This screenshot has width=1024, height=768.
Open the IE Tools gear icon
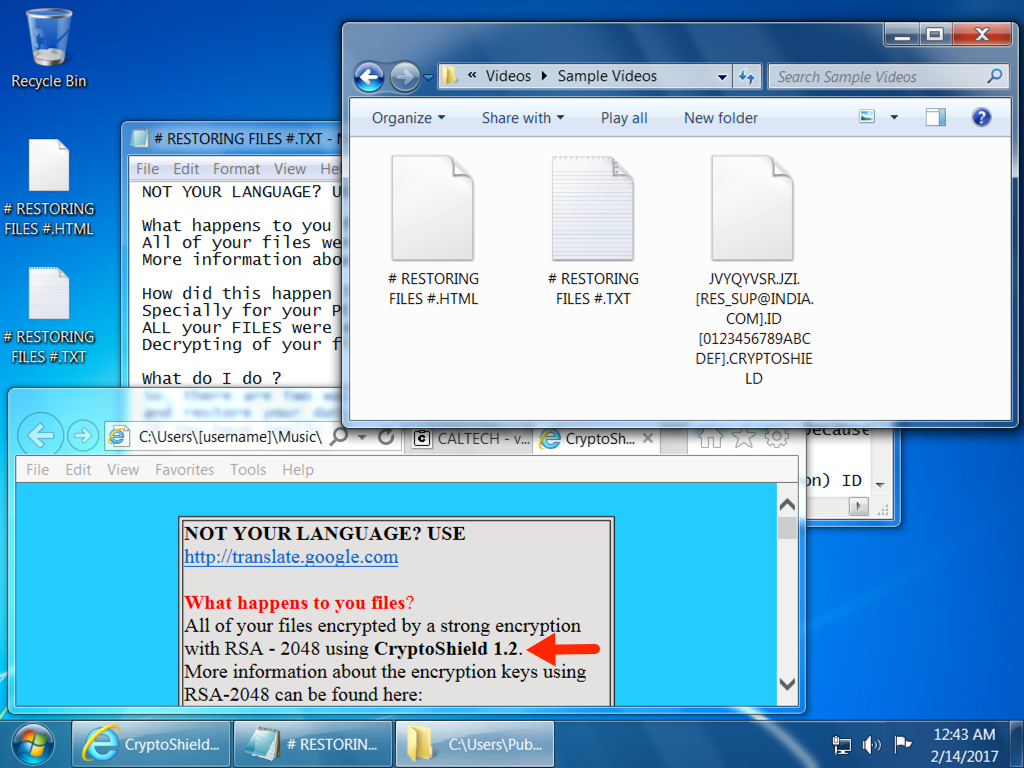[777, 438]
